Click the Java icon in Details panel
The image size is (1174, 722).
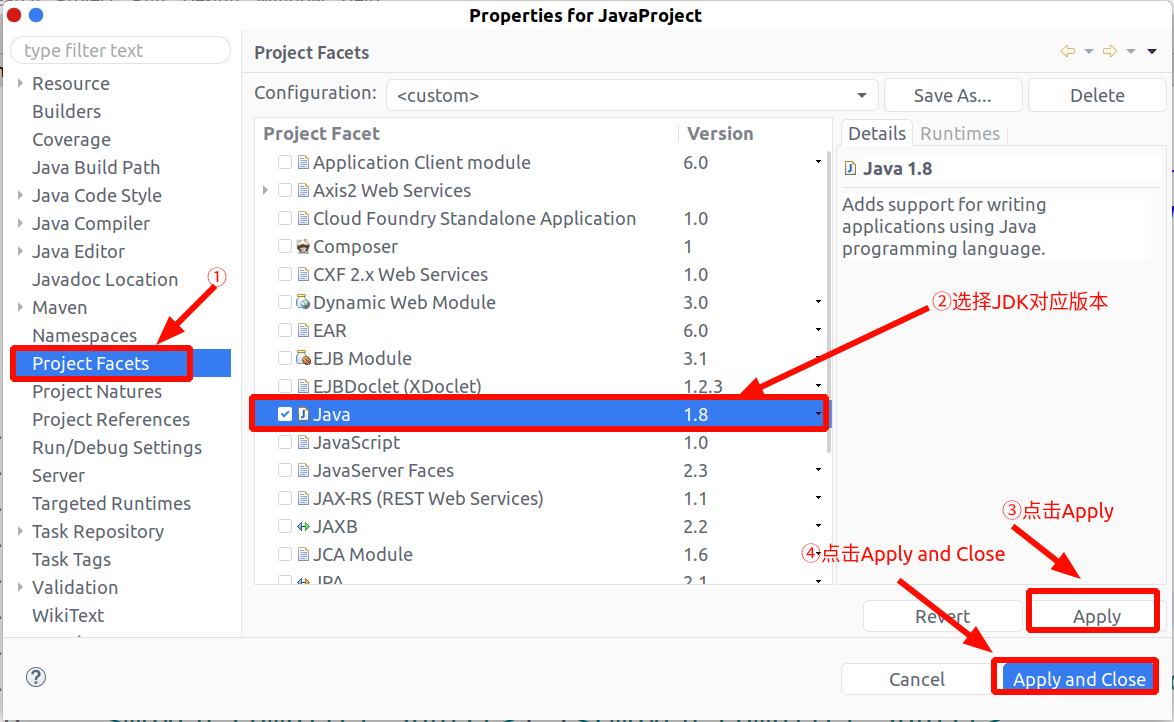tap(851, 169)
